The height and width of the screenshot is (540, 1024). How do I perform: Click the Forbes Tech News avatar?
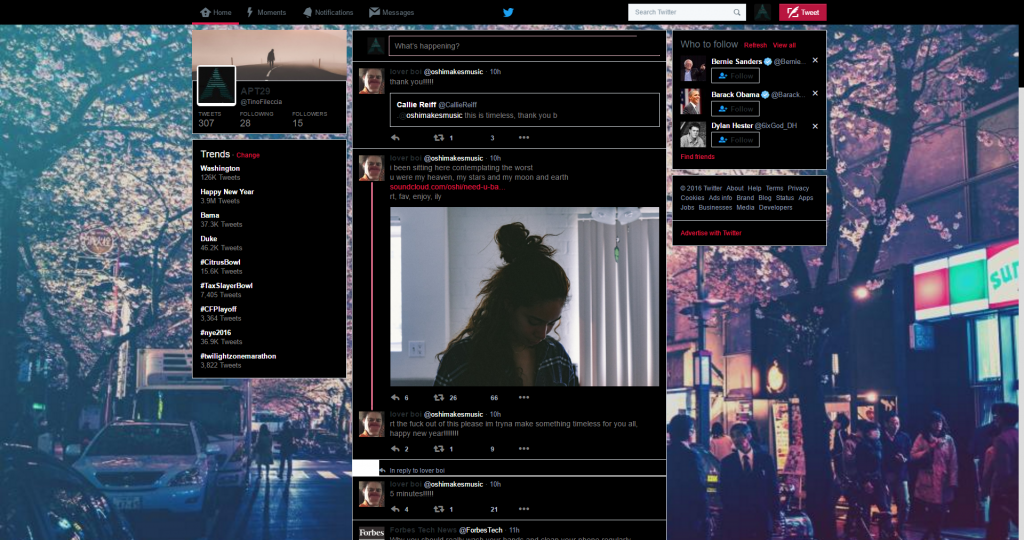pos(372,533)
